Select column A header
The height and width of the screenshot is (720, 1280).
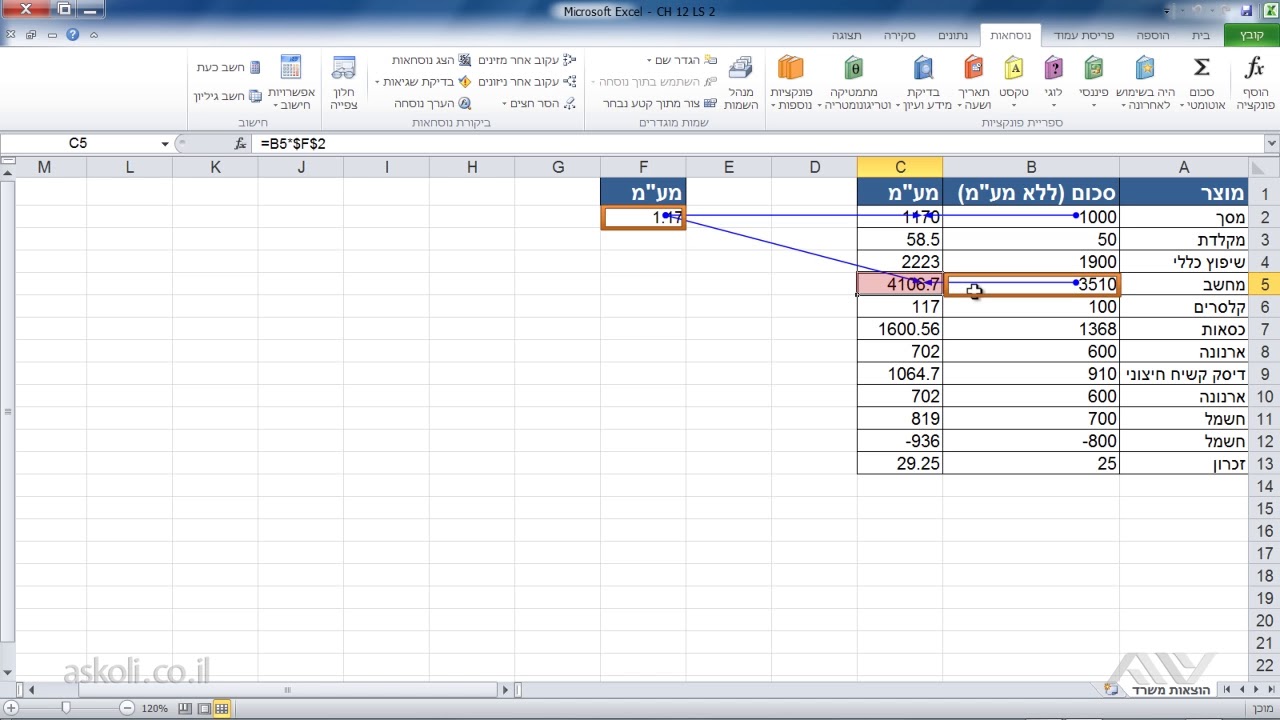(x=1184, y=167)
